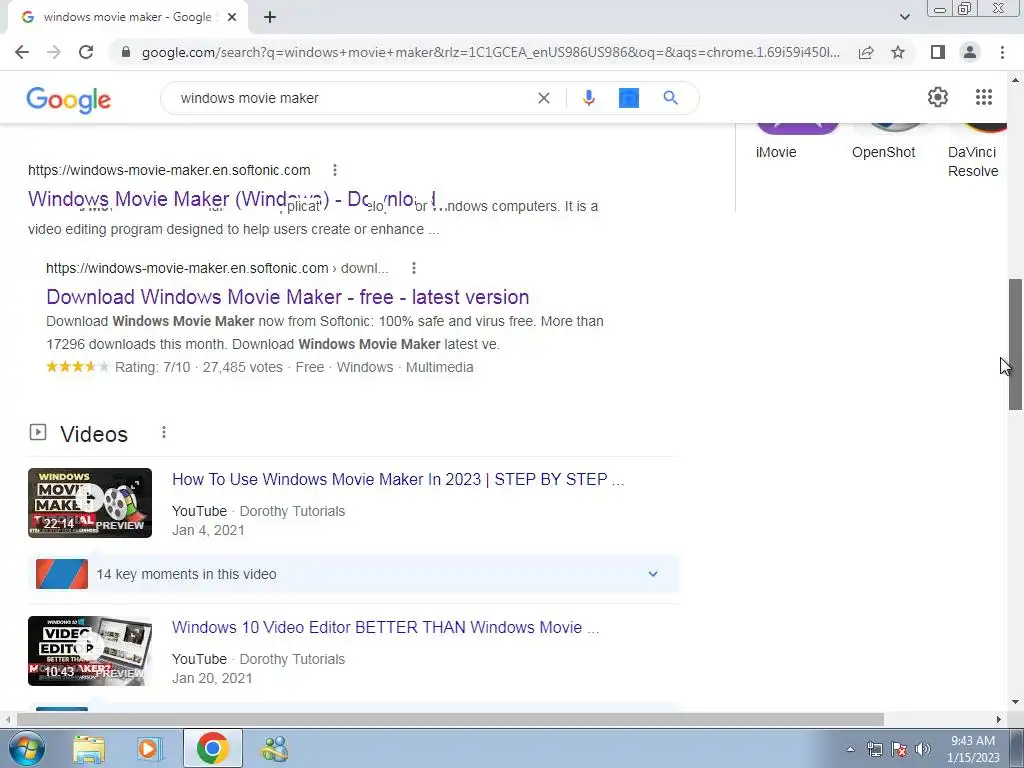Open the messenger app taskbar icon
Image resolution: width=1024 pixels, height=768 pixels.
pos(275,749)
